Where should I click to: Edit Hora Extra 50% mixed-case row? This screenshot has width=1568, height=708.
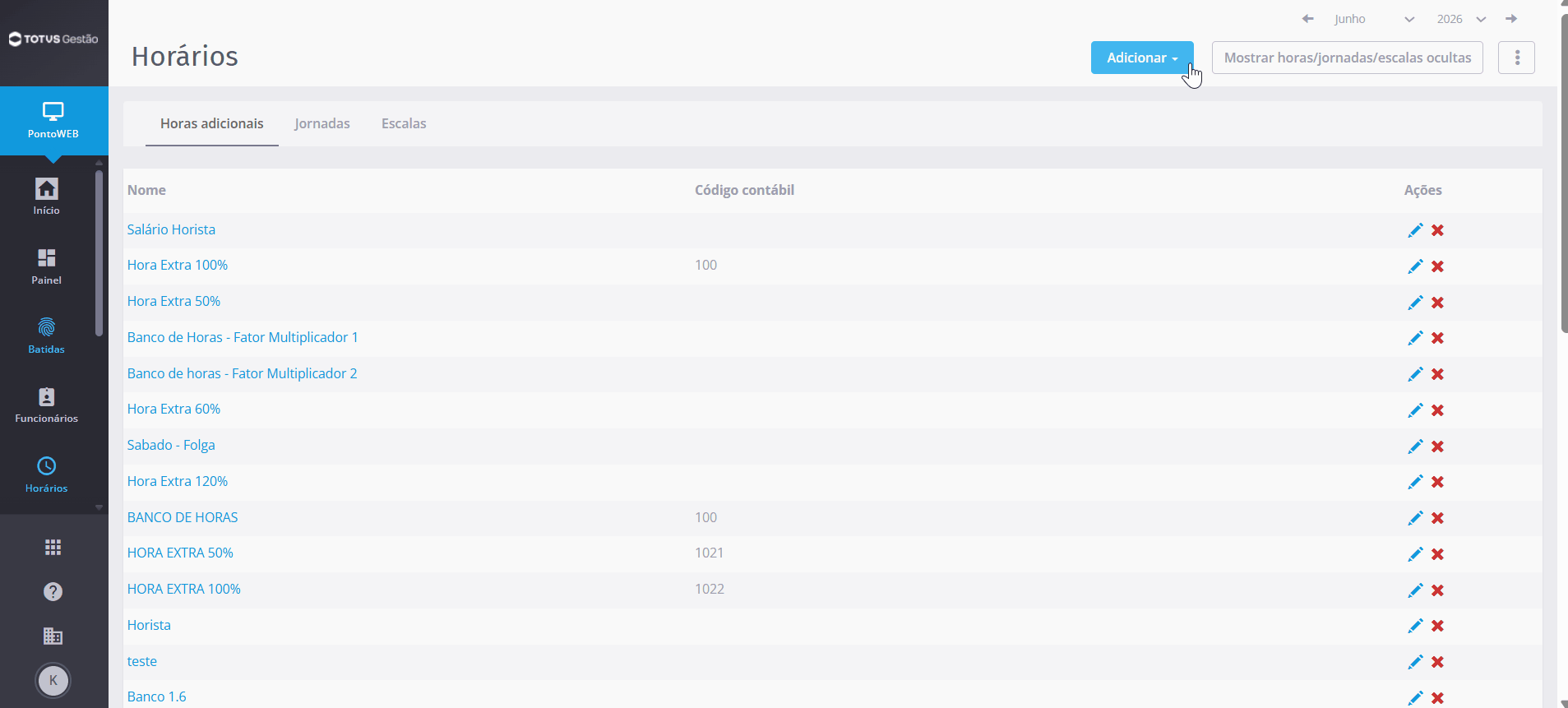1415,303
